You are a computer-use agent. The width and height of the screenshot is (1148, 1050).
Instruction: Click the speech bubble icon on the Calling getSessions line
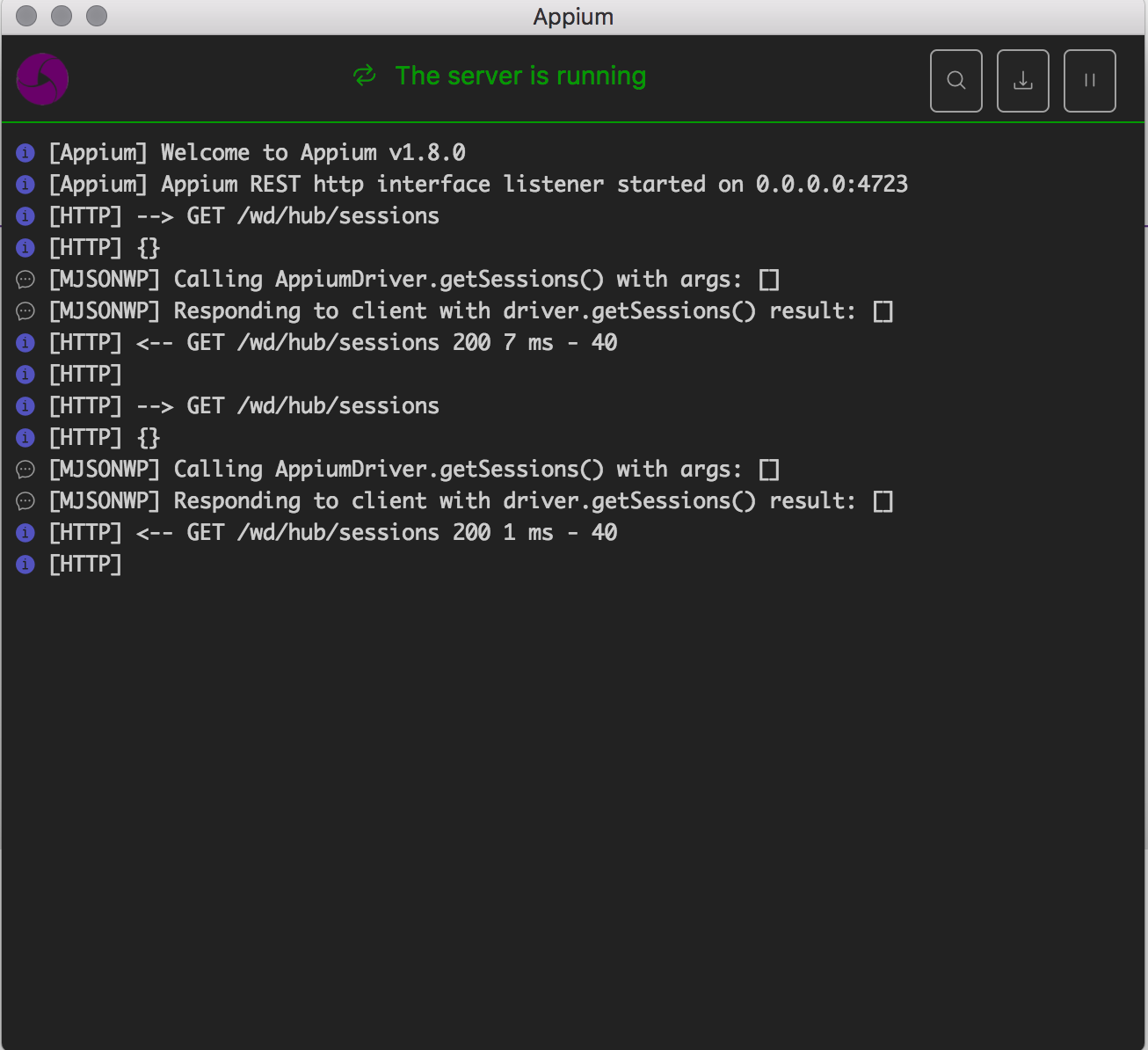(25, 279)
